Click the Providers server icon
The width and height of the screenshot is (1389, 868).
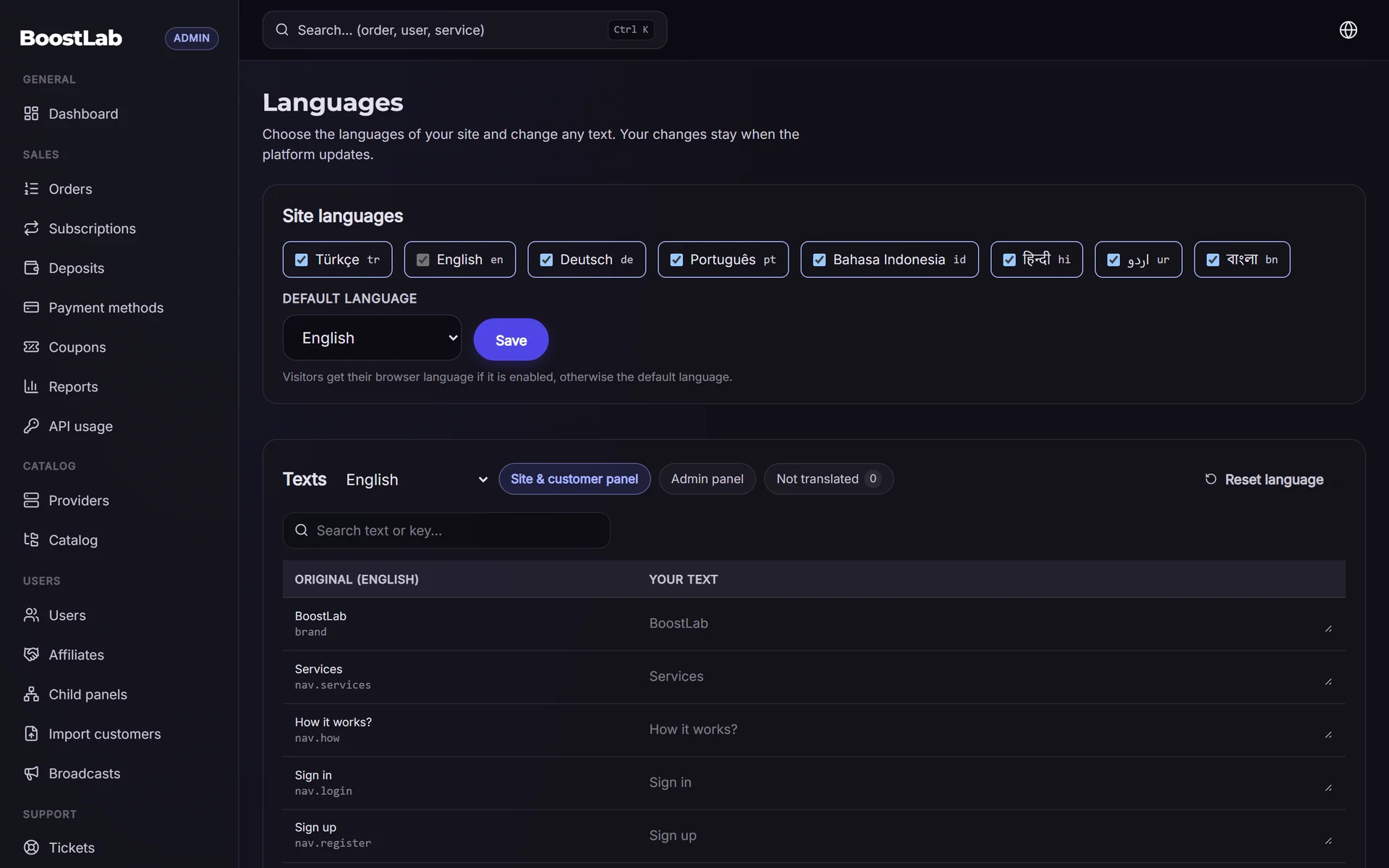[x=31, y=501]
